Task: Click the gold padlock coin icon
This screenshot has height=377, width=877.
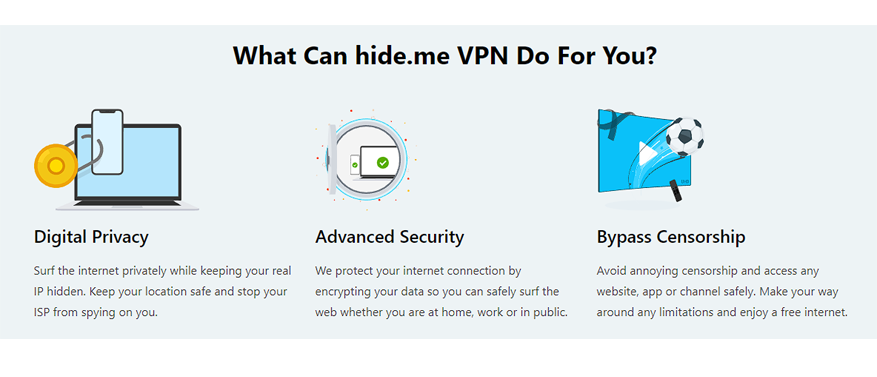Action: coord(55,166)
